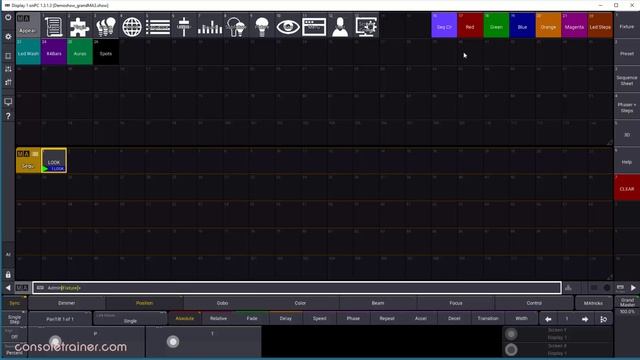Image resolution: width=640 pixels, height=360 pixels.
Task: Select the globe appearance tile
Action: [132, 27]
